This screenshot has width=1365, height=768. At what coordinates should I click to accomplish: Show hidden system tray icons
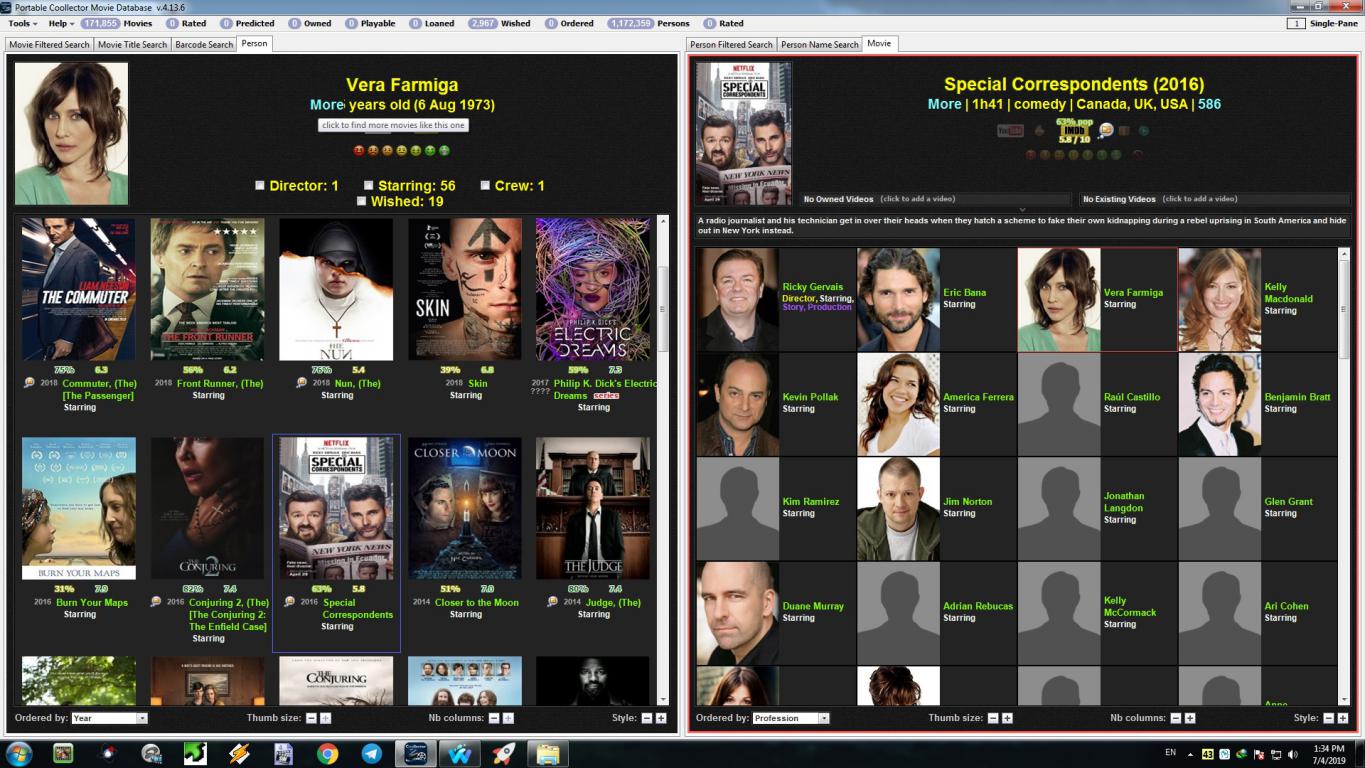(1190, 754)
